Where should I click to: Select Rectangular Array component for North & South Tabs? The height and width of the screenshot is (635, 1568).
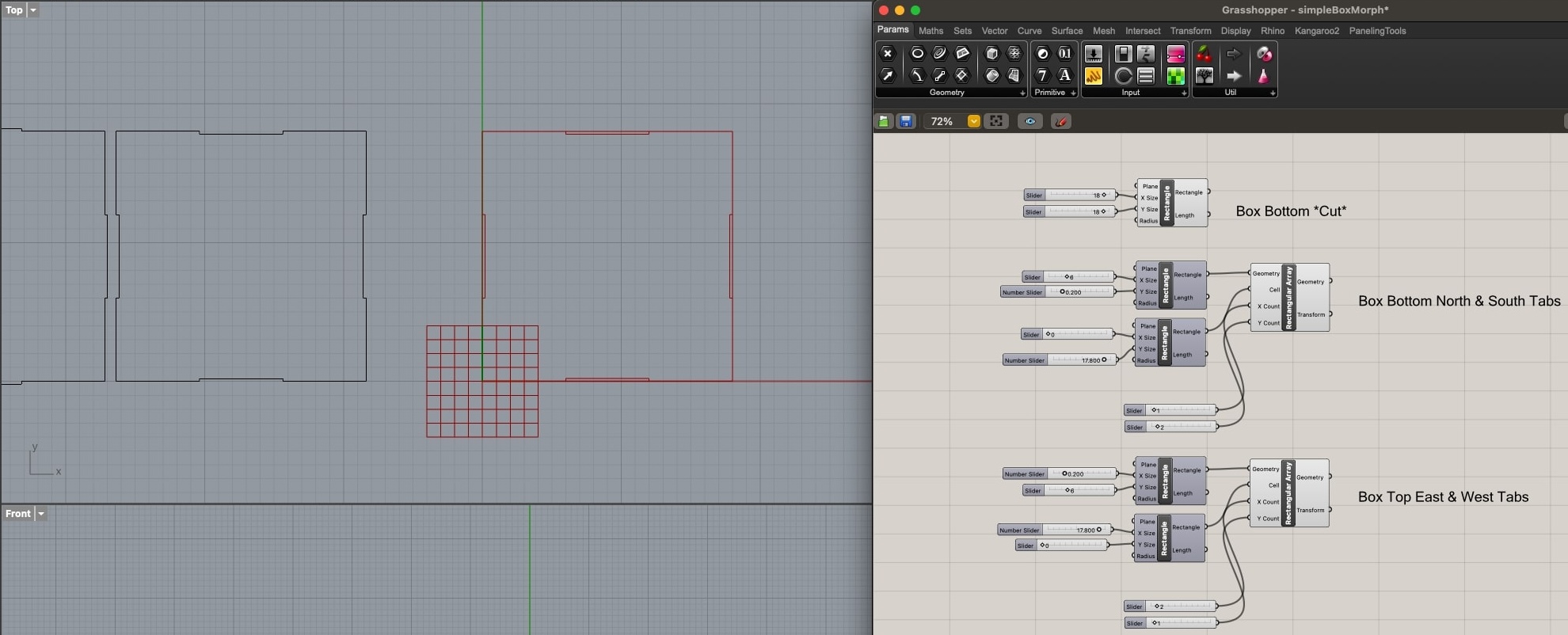tap(1289, 297)
